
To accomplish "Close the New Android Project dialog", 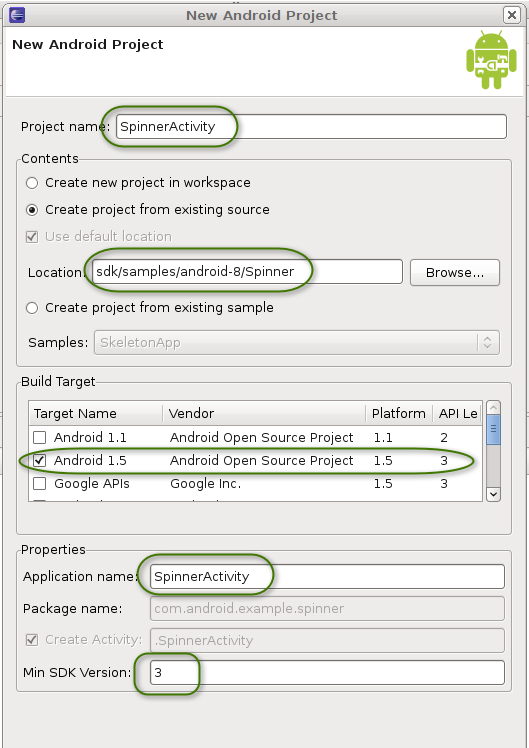I will pos(511,15).
